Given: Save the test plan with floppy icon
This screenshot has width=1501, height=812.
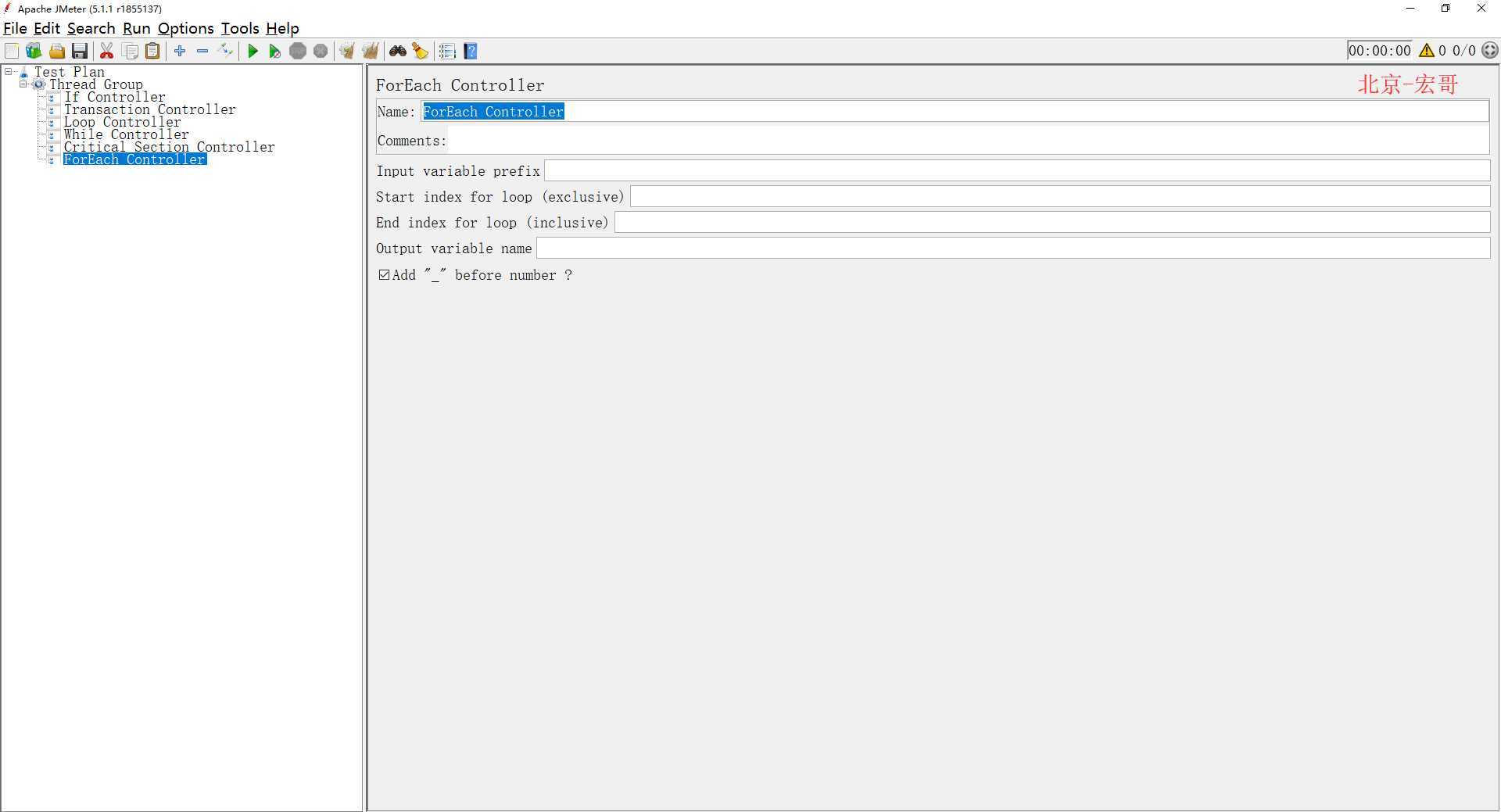Looking at the screenshot, I should 80,52.
